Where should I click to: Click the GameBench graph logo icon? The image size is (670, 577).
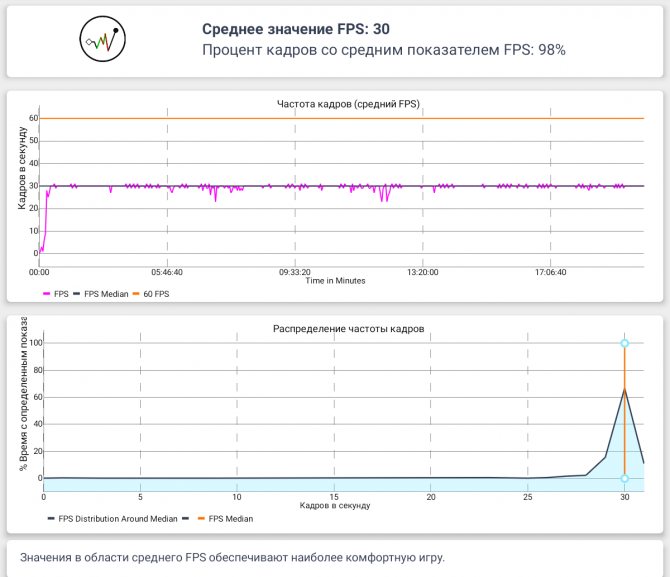[103, 39]
